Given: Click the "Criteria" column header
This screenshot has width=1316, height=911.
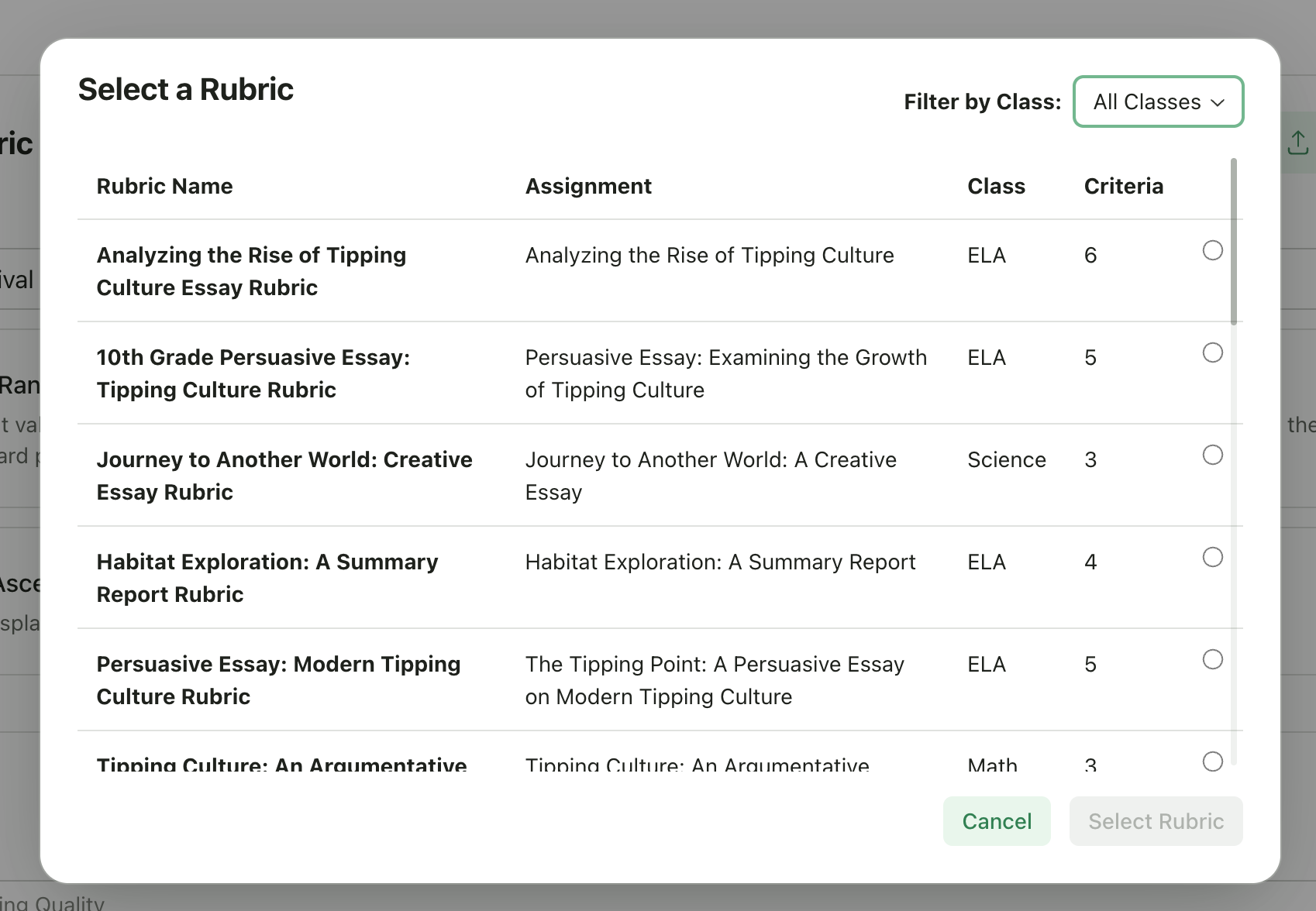Looking at the screenshot, I should pyautogui.click(x=1124, y=186).
